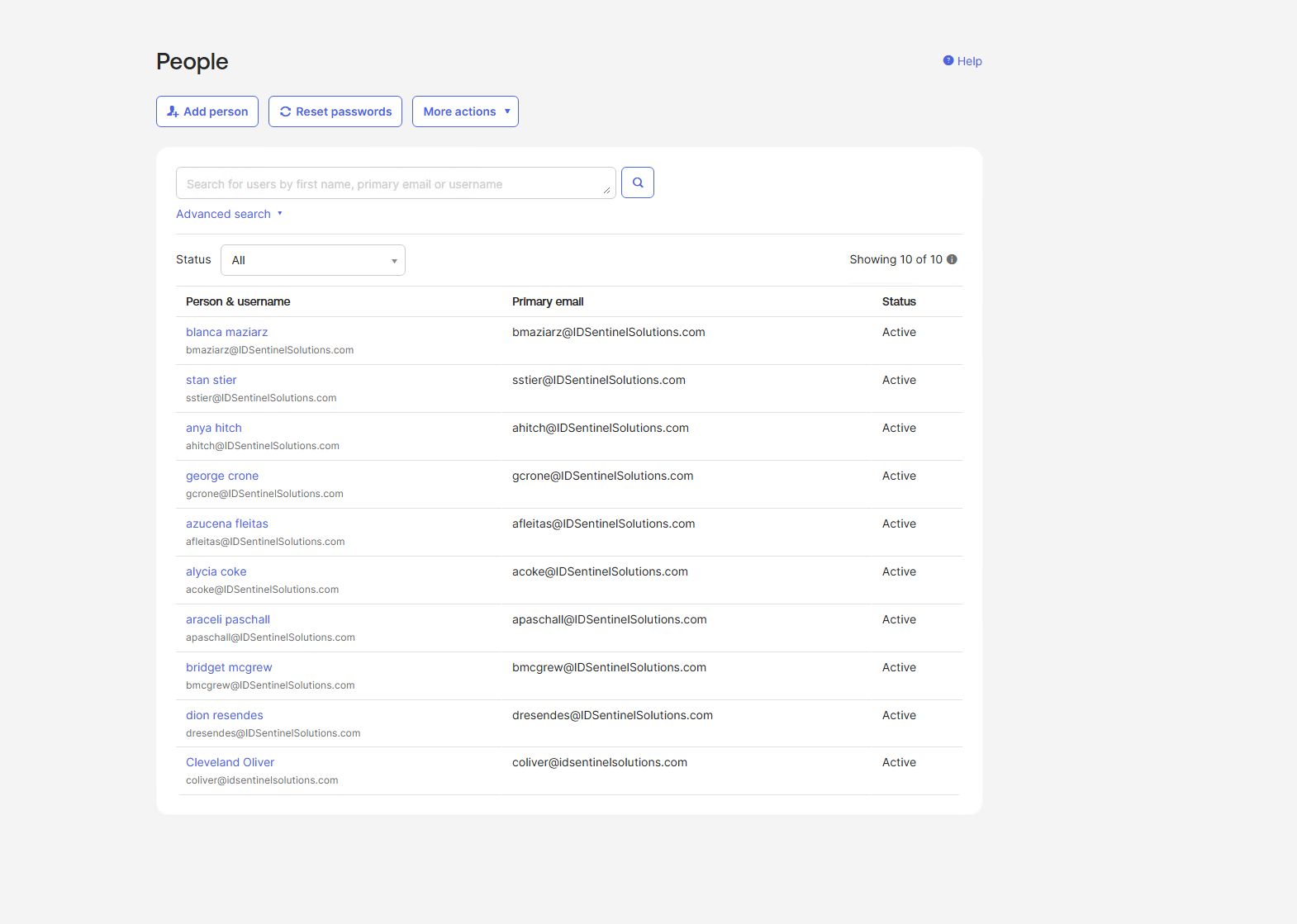Open blanca maziarz's profile
Viewport: 1297px width, 924px height.
coord(226,332)
